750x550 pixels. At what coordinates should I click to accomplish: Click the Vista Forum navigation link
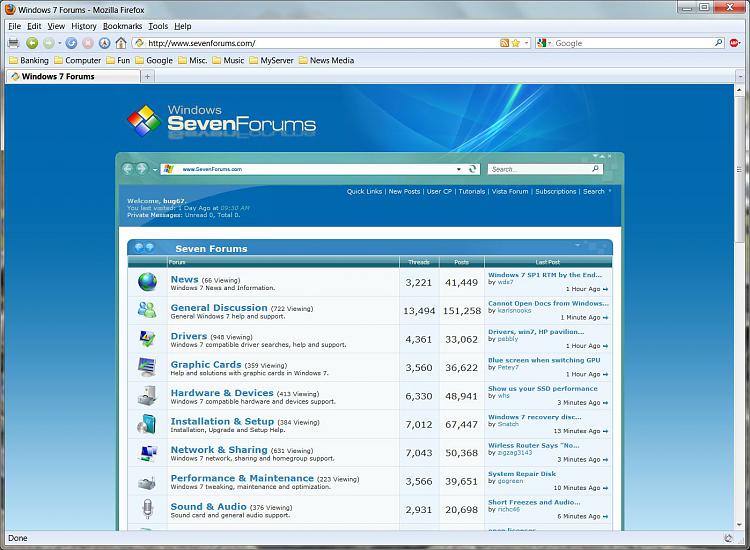[x=510, y=191]
